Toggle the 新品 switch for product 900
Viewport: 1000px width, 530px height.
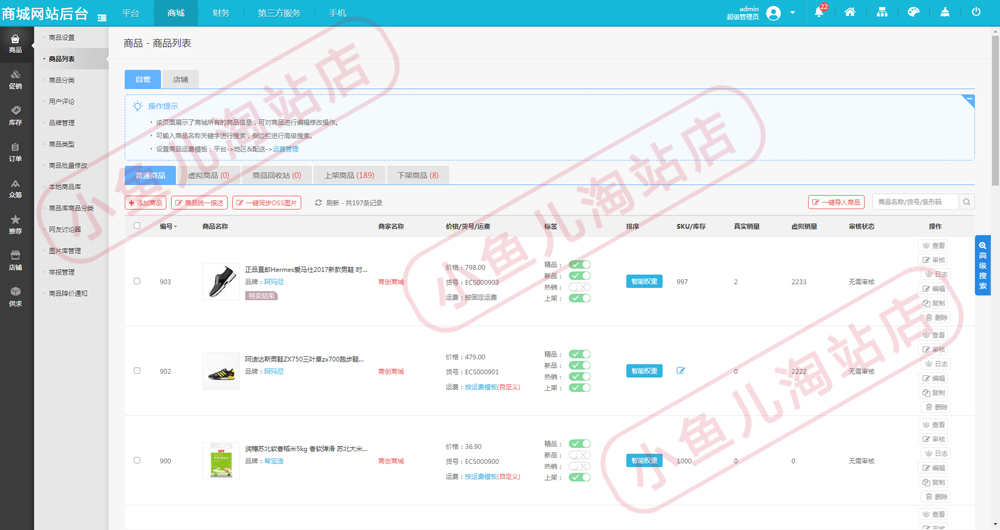point(580,455)
